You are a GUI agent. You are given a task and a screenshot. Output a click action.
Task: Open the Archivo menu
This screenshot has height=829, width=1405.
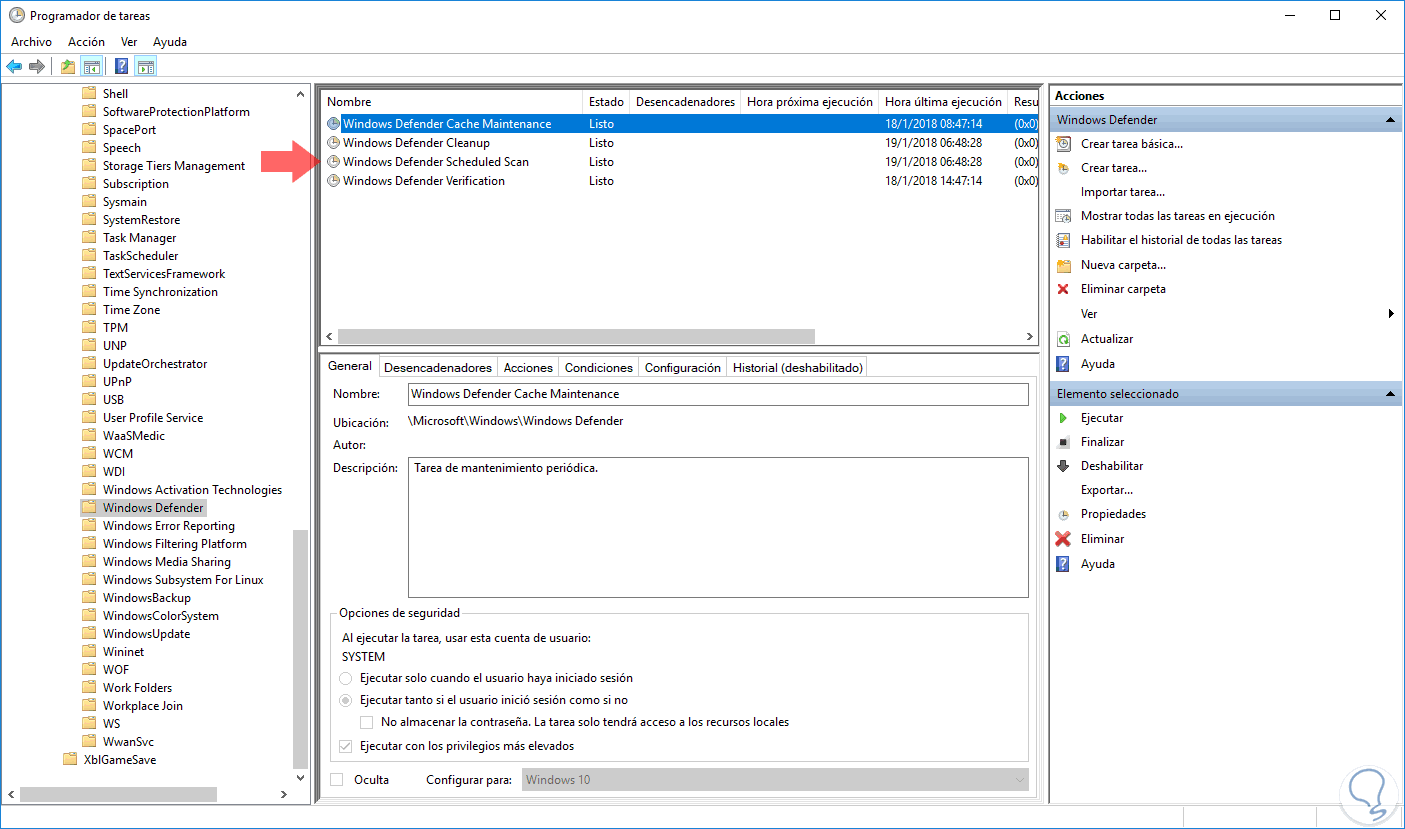[31, 42]
